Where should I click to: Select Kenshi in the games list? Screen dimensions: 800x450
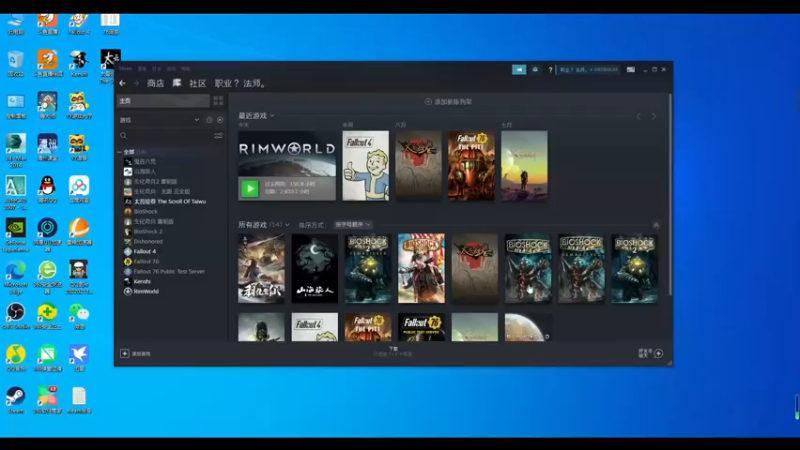pyautogui.click(x=142, y=282)
